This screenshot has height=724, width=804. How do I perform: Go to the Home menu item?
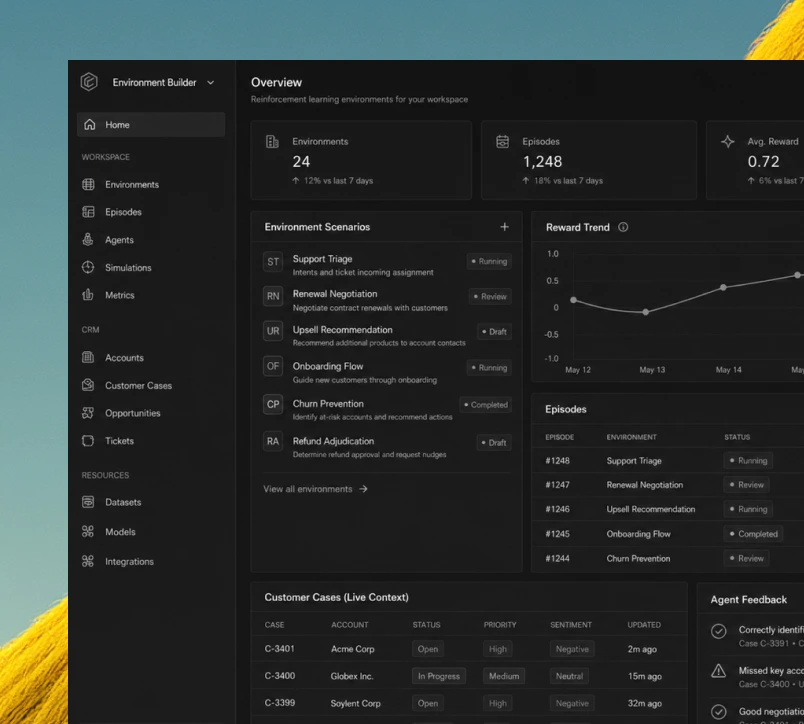pos(151,125)
